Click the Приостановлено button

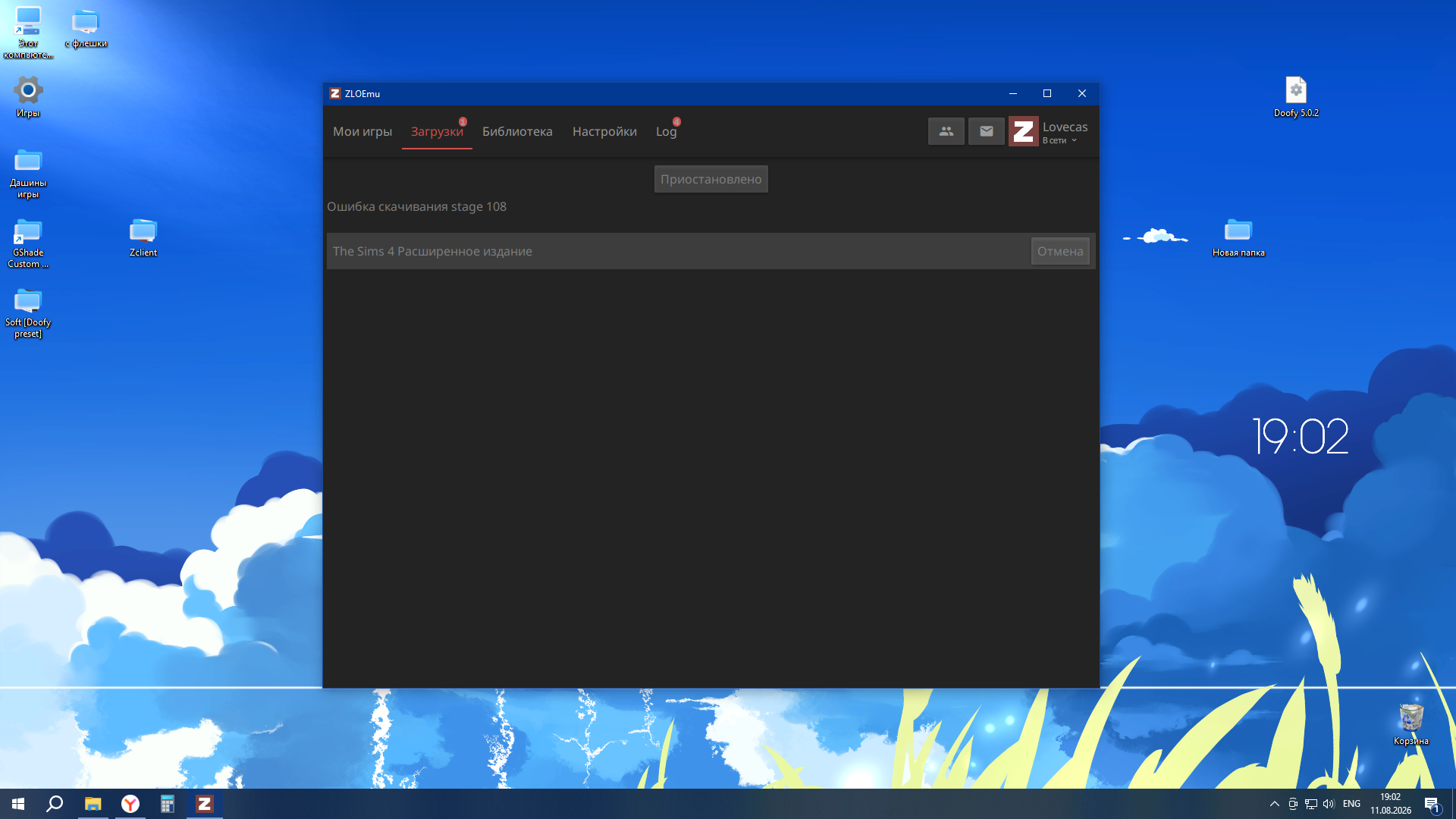pos(711,179)
